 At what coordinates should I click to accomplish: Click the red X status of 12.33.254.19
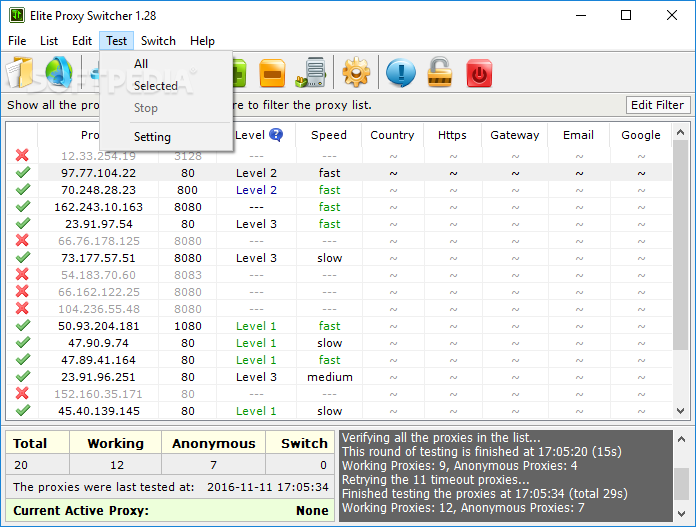tap(22, 155)
